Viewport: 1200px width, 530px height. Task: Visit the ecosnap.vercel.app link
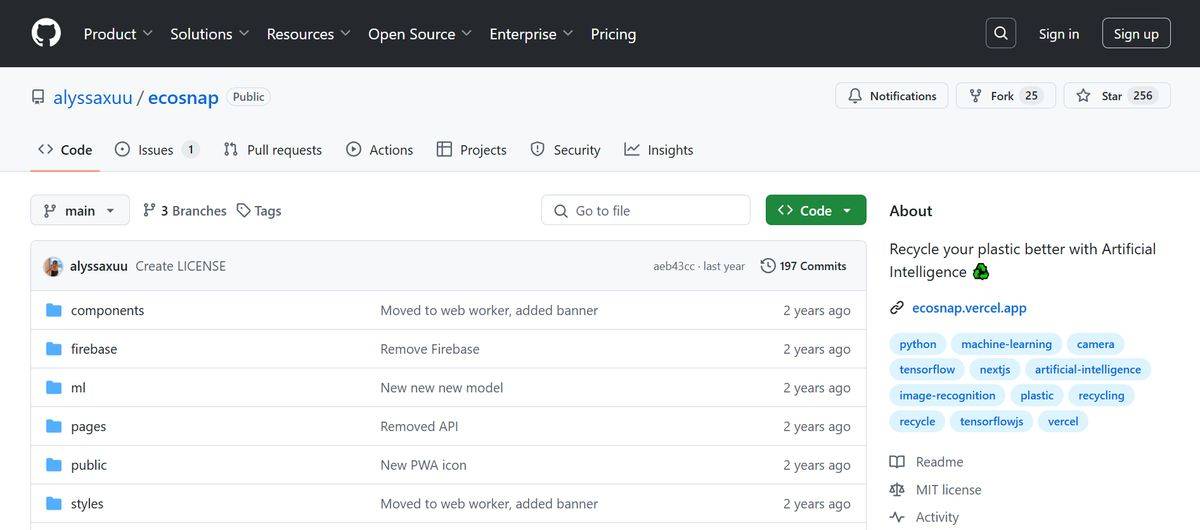pos(969,308)
